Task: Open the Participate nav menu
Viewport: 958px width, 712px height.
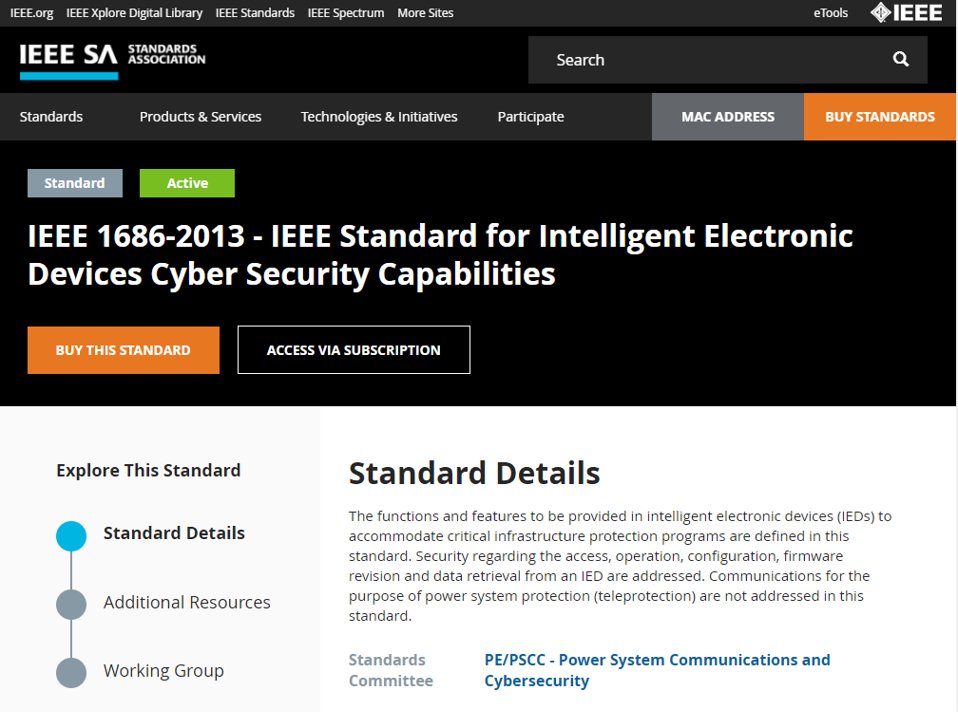Action: click(531, 117)
